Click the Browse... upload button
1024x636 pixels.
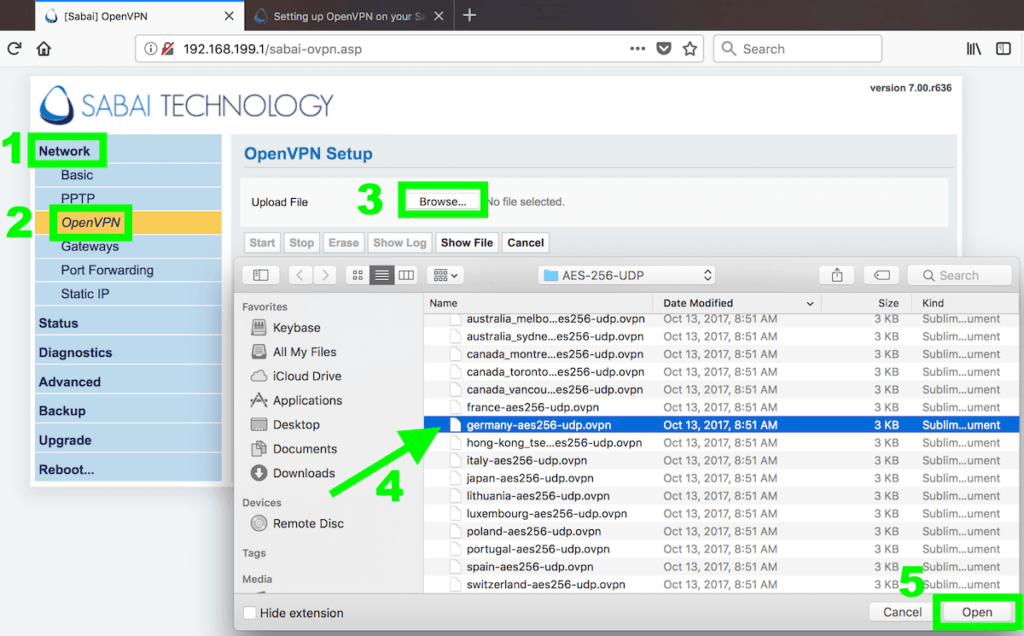click(443, 201)
